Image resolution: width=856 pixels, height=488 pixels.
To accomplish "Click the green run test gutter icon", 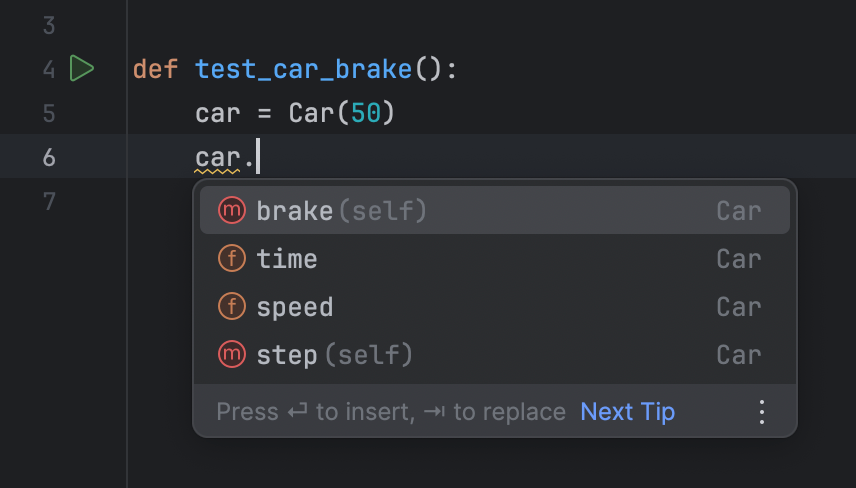I will pyautogui.click(x=82, y=69).
